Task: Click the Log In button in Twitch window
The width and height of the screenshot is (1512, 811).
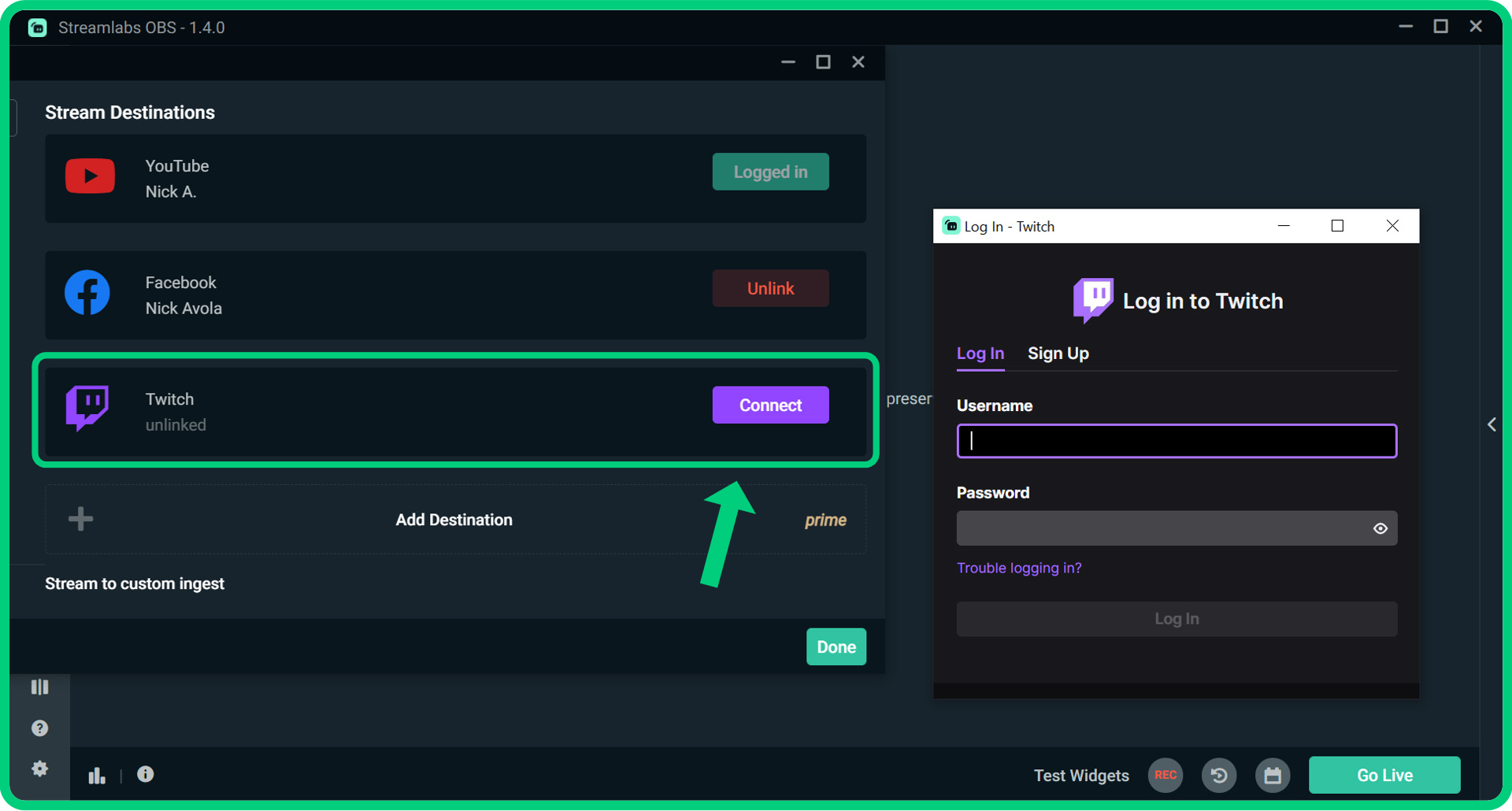Action: pyautogui.click(x=1177, y=619)
